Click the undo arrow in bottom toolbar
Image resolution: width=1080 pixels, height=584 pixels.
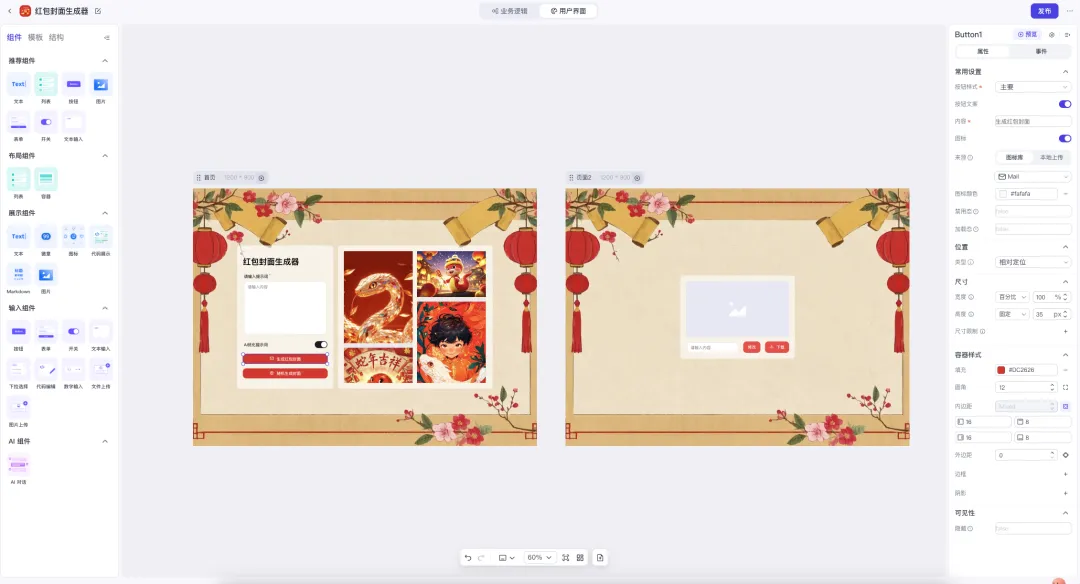pyautogui.click(x=468, y=558)
